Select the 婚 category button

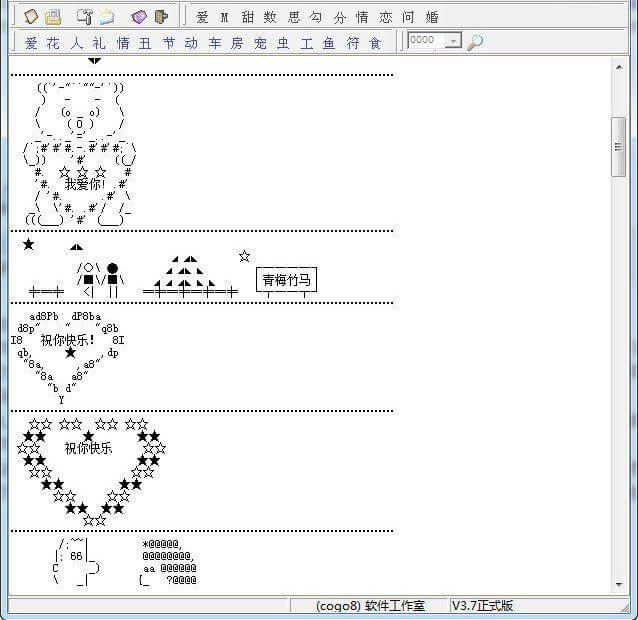coord(432,17)
